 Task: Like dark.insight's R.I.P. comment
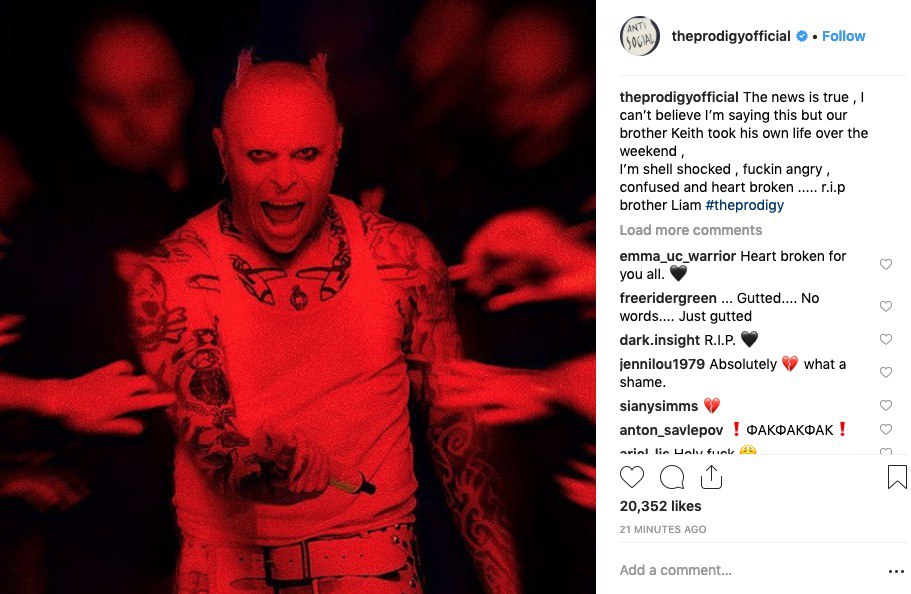[885, 339]
